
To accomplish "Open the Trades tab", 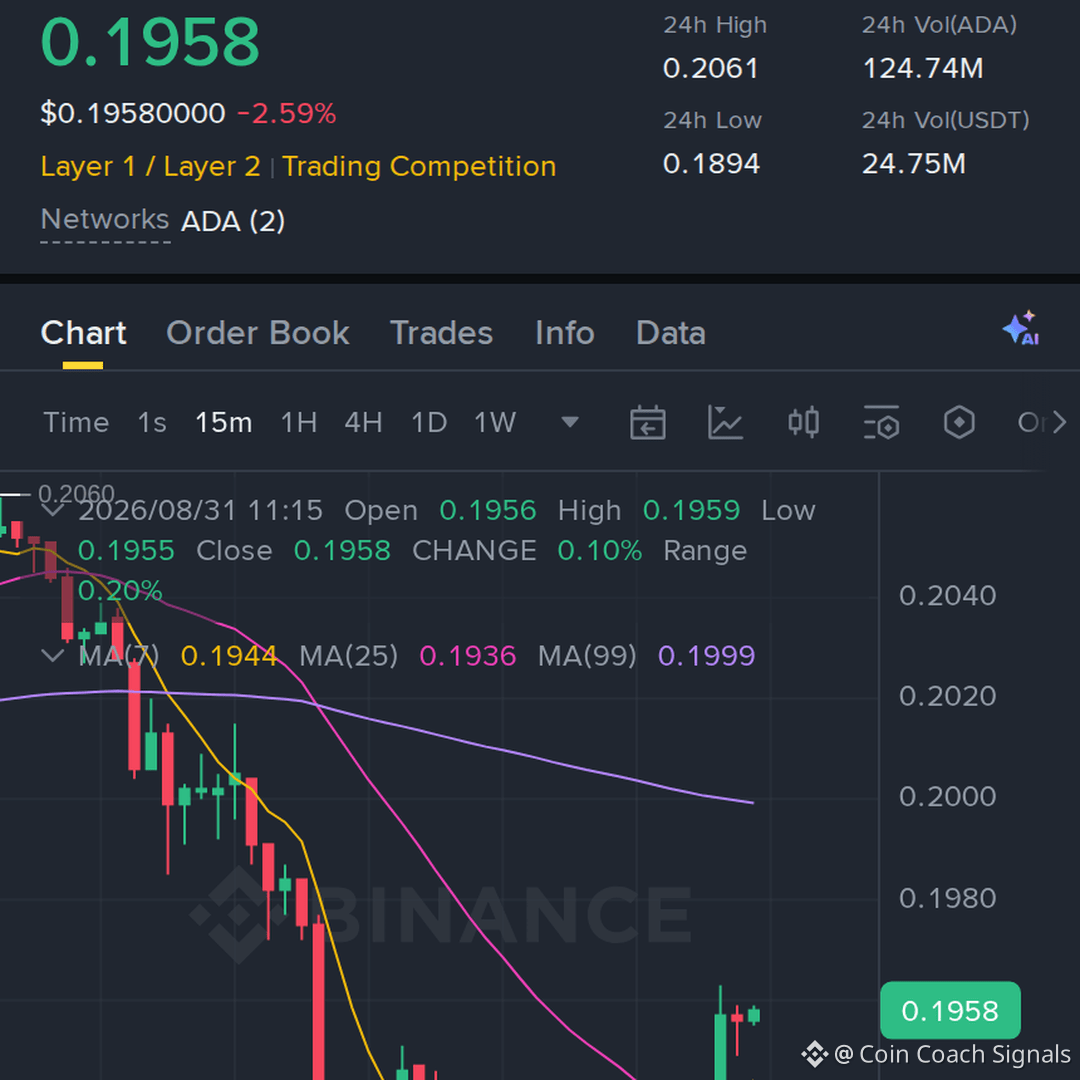I will pyautogui.click(x=442, y=333).
